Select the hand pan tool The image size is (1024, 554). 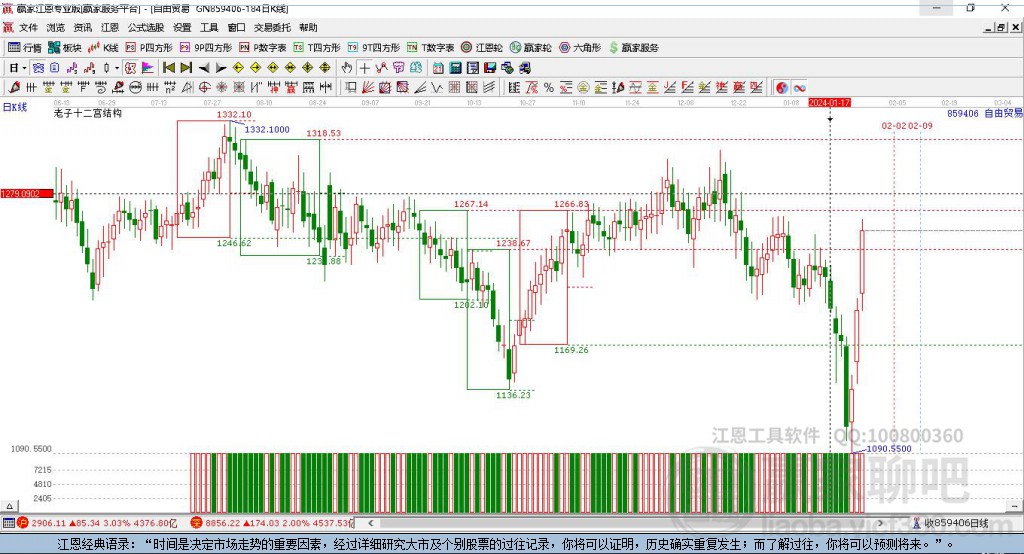347,68
